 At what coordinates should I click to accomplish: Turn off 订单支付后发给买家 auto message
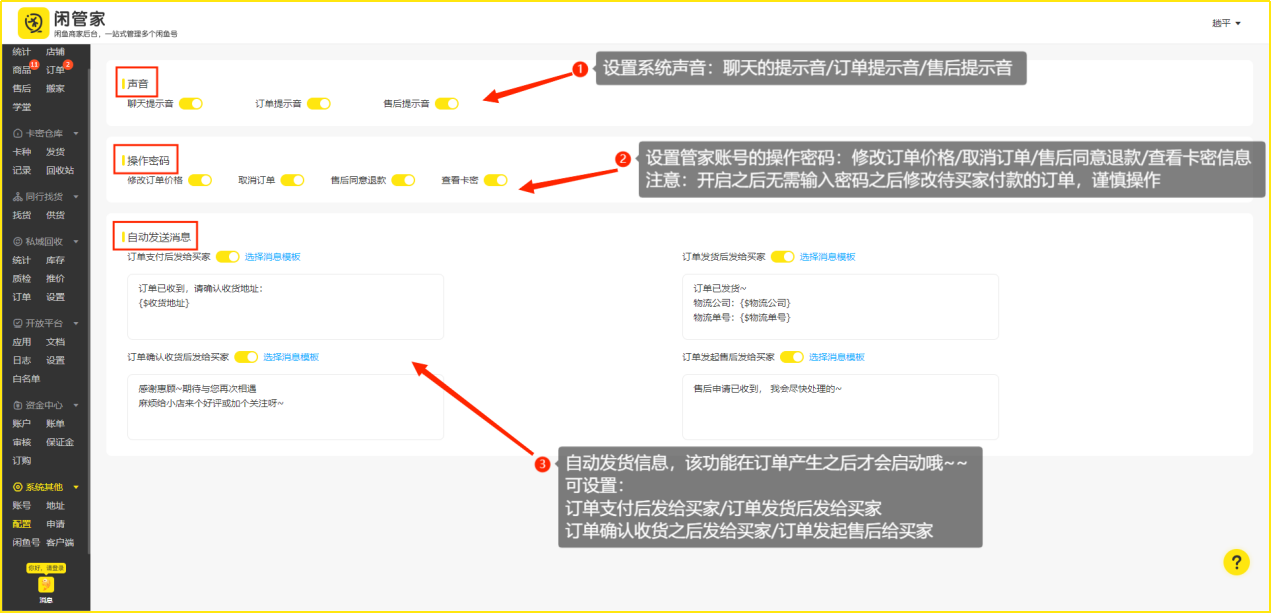pyautogui.click(x=228, y=257)
